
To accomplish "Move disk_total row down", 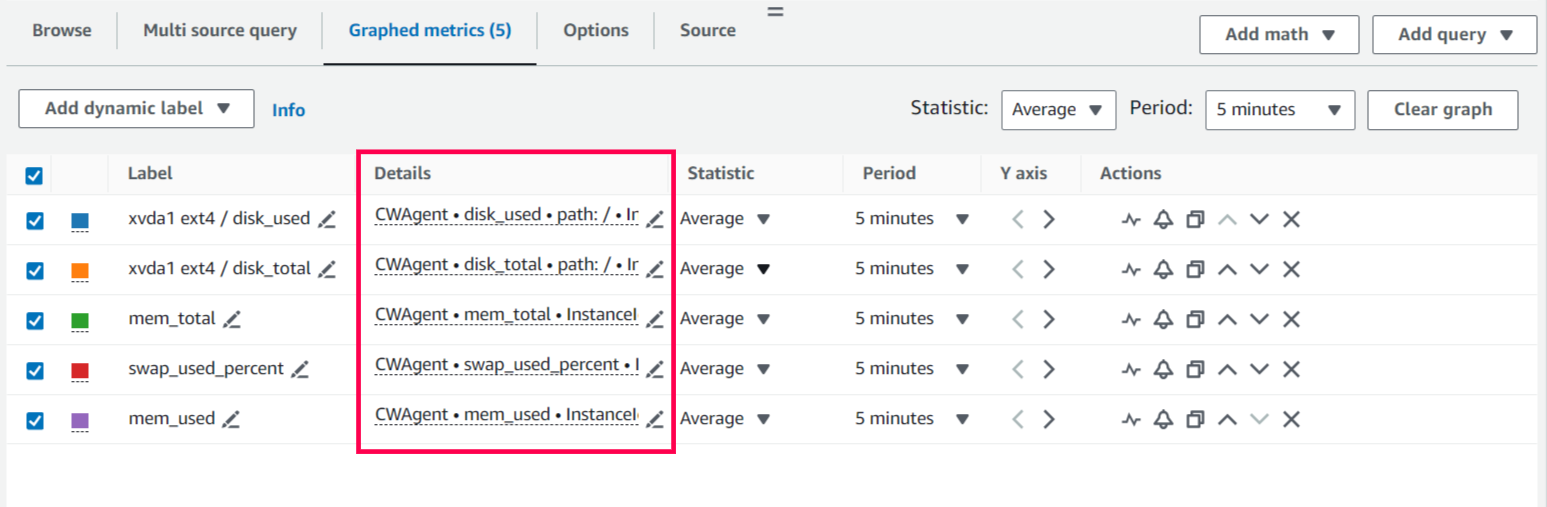I will tap(1259, 269).
